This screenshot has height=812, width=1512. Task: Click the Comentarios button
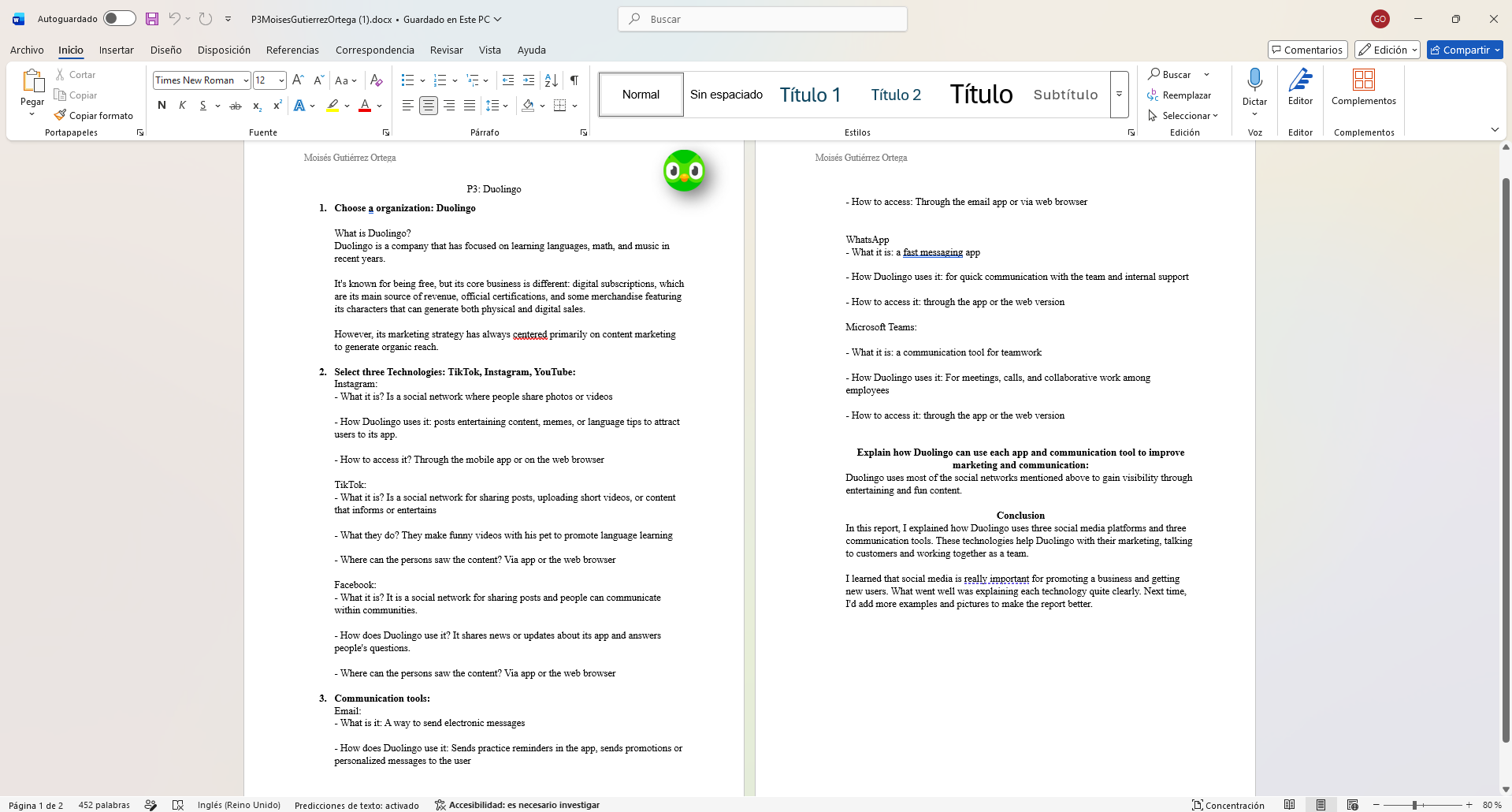(x=1307, y=50)
